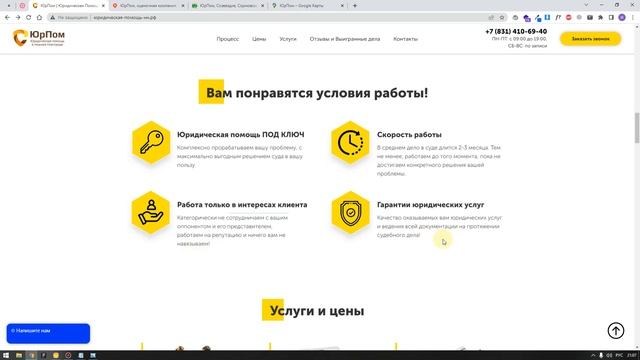
Task: Click the red adblock extension icon
Action: click(569, 18)
